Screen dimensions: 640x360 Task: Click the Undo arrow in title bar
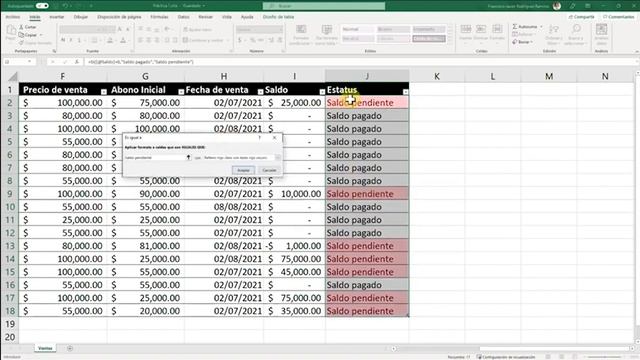click(x=65, y=6)
